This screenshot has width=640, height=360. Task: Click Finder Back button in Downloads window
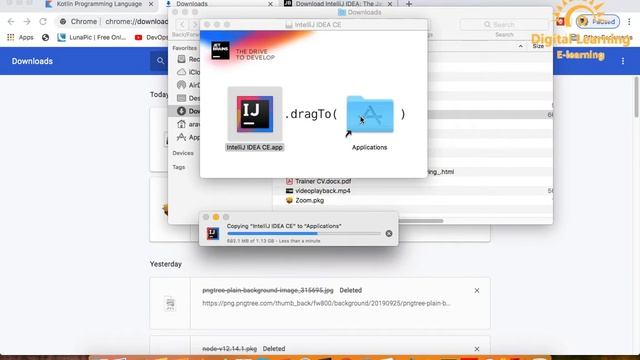point(182,24)
